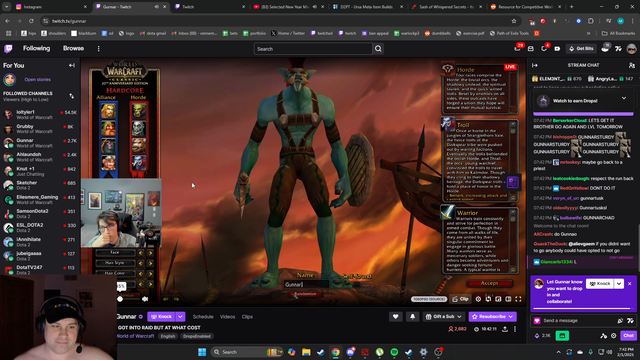Screen dimensions: 640x360
Task: Bookmark this page with star icon
Action: (x=514, y=21)
